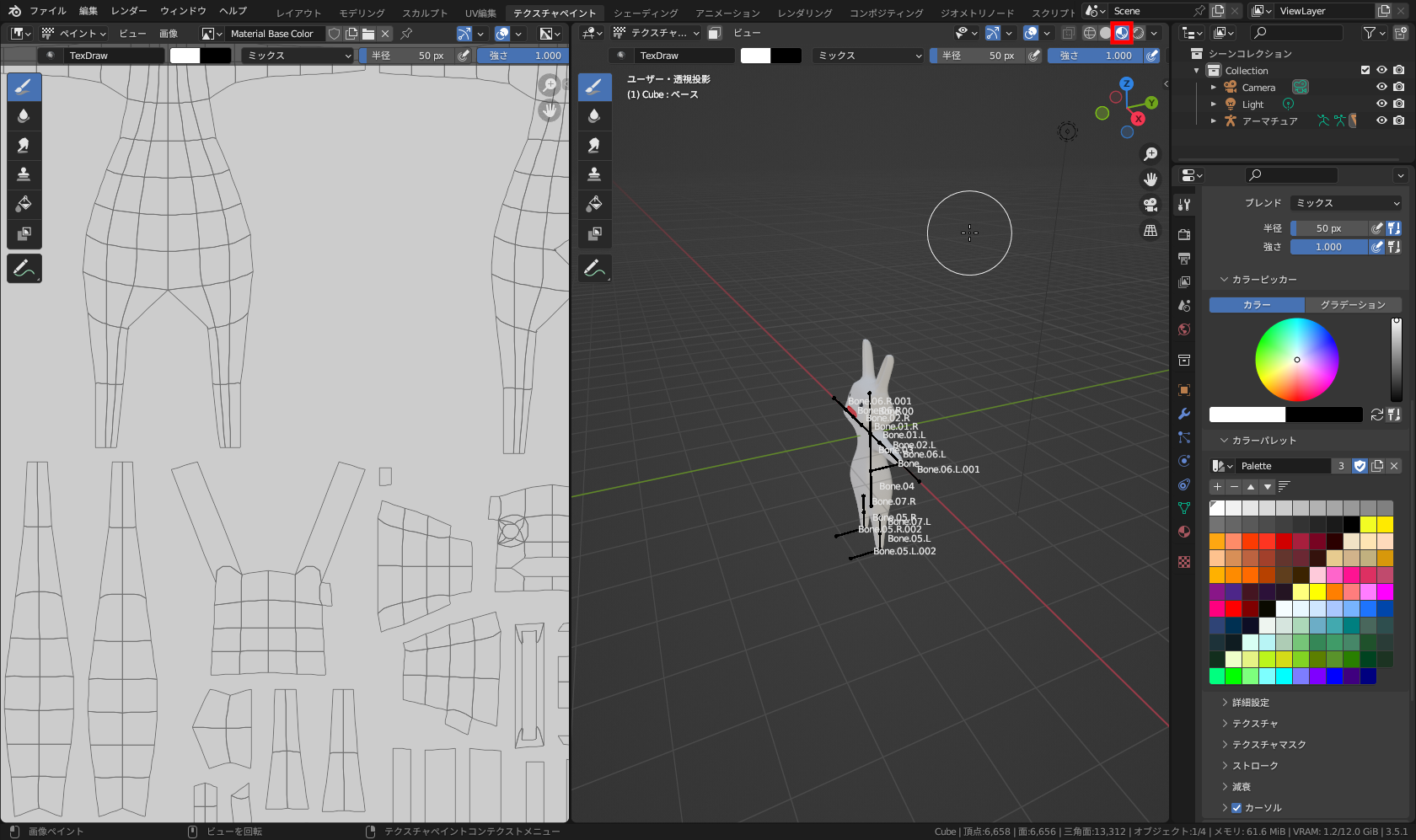Open the Render properties tab
The width and height of the screenshot is (1416, 840).
1183,234
